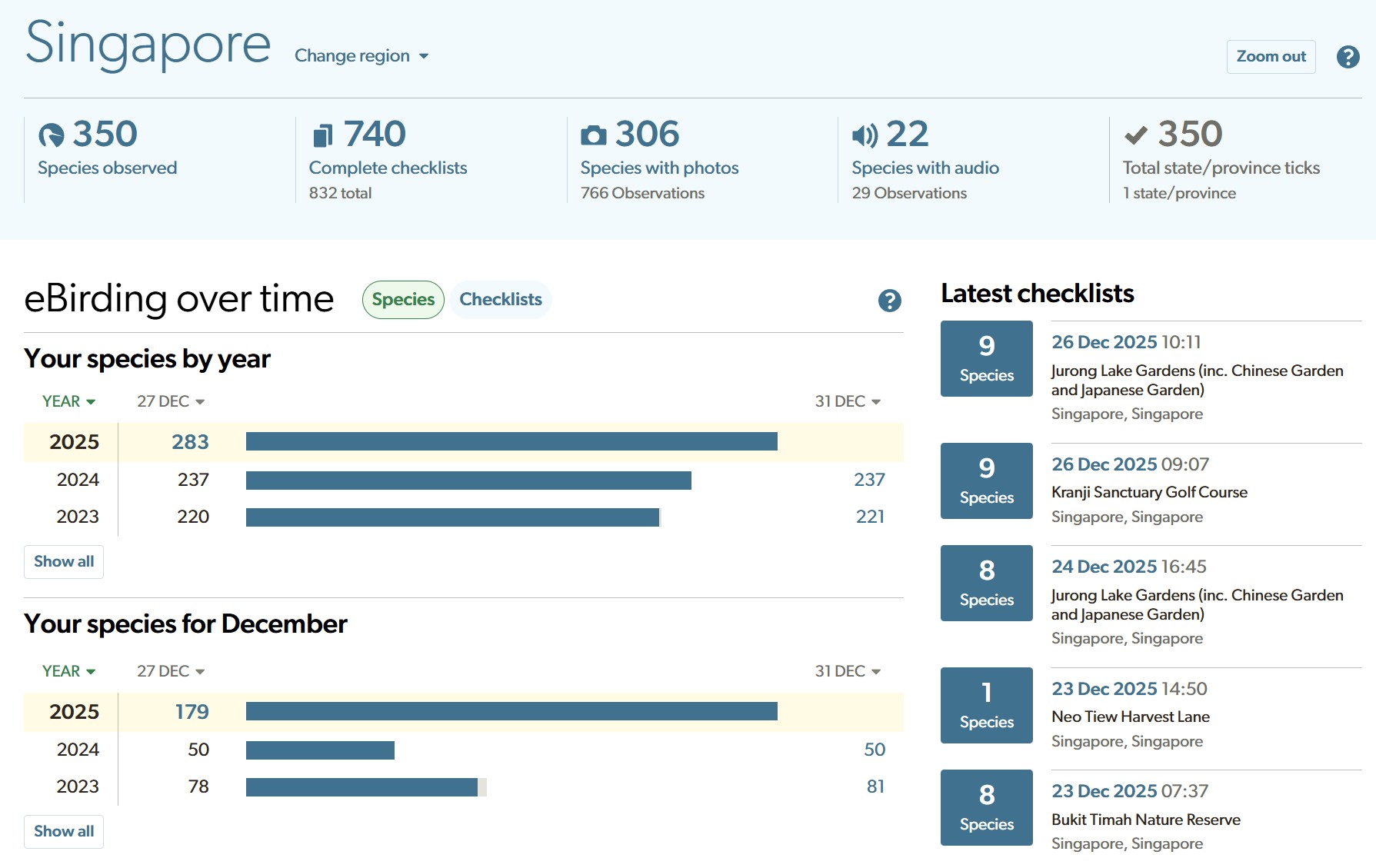Click the bird icon beside Species observed
This screenshot has height=868, width=1376.
click(x=52, y=135)
